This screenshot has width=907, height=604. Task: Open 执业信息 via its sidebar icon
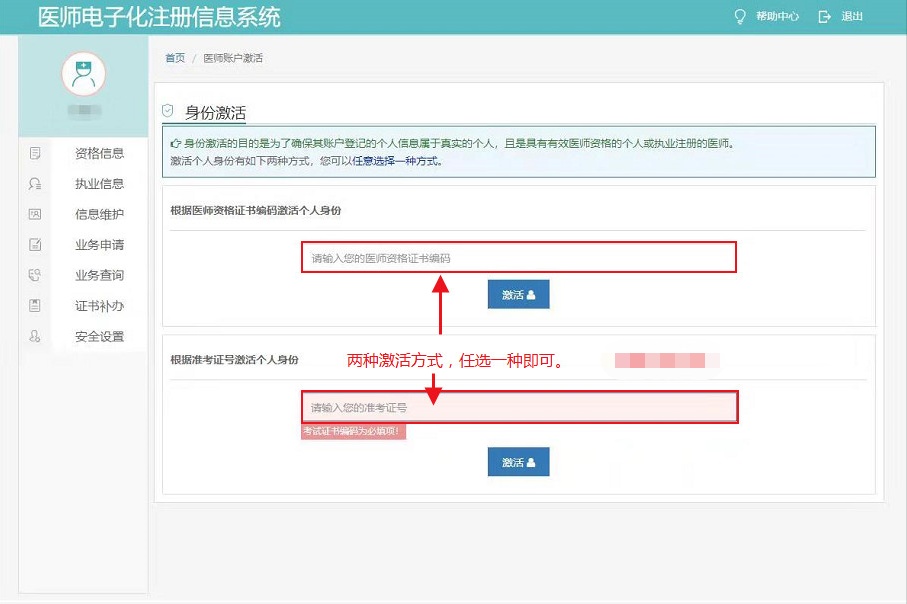coord(34,184)
